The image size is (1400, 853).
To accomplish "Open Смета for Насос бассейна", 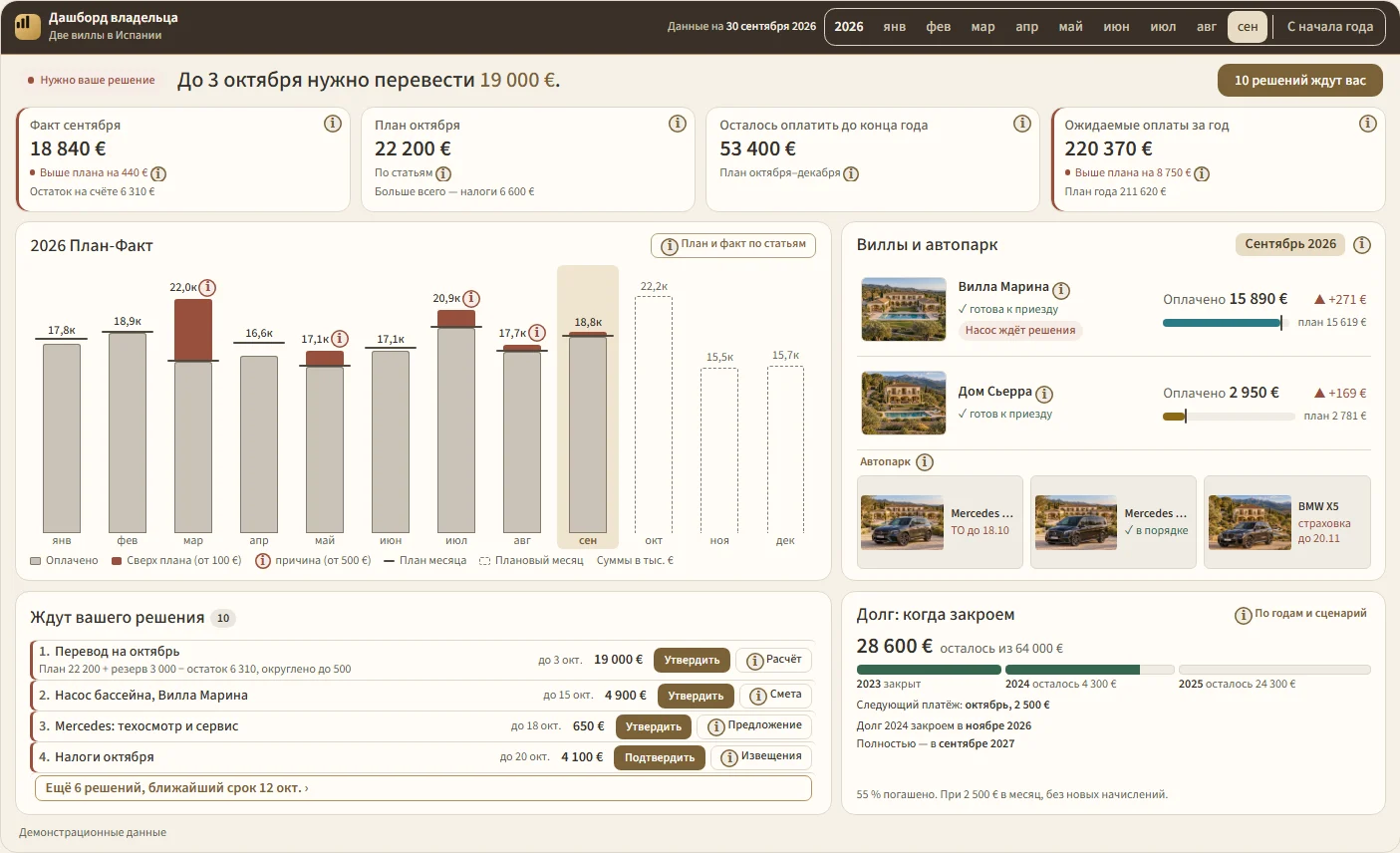I will (x=775, y=696).
